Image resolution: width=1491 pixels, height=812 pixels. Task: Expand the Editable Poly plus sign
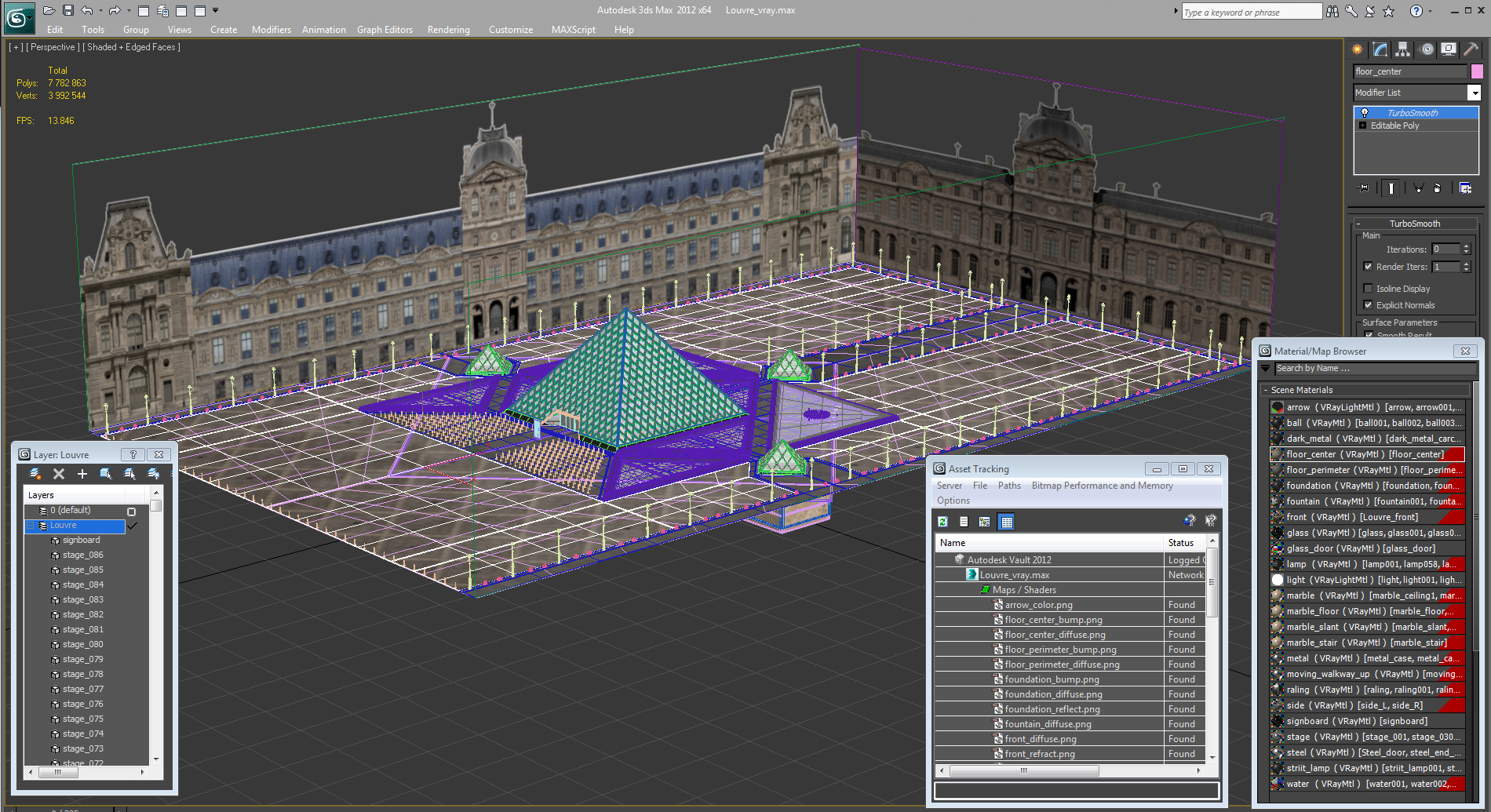tap(1363, 126)
